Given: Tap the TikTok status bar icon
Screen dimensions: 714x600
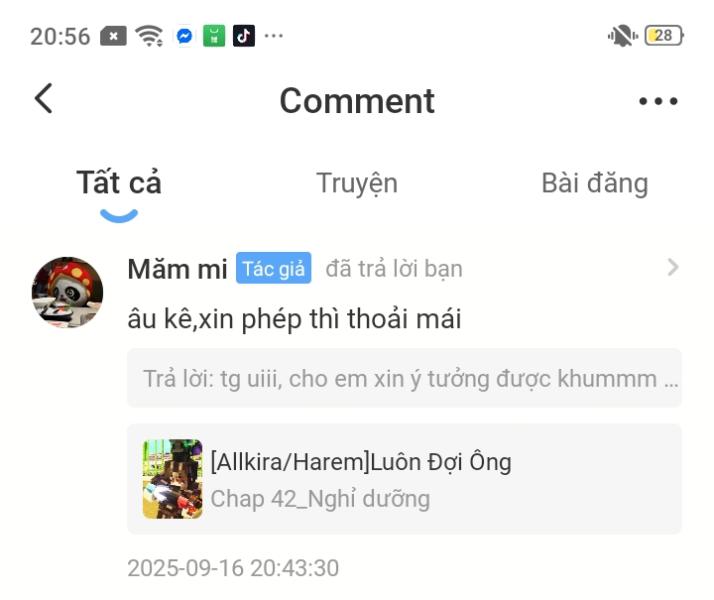Looking at the screenshot, I should click(x=244, y=36).
